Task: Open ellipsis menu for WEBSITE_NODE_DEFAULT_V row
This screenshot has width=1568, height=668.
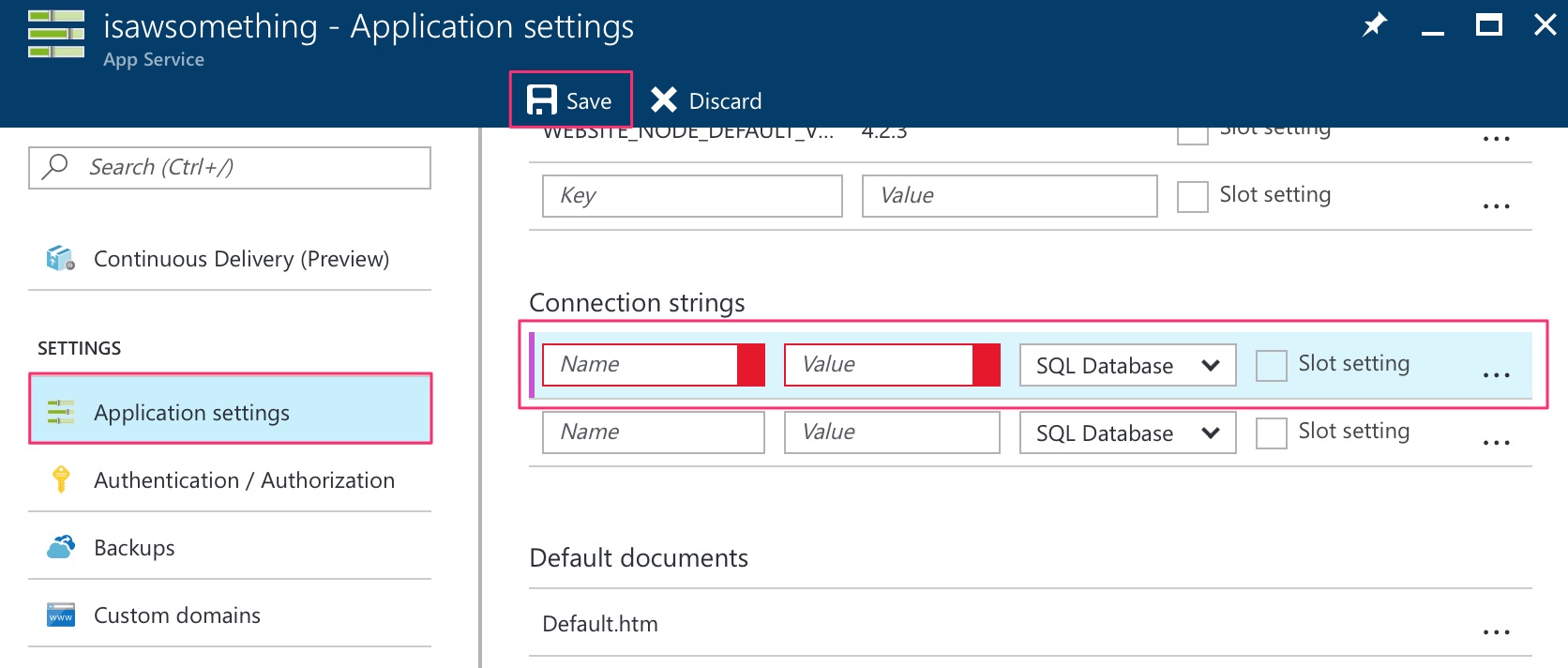Action: click(x=1497, y=138)
